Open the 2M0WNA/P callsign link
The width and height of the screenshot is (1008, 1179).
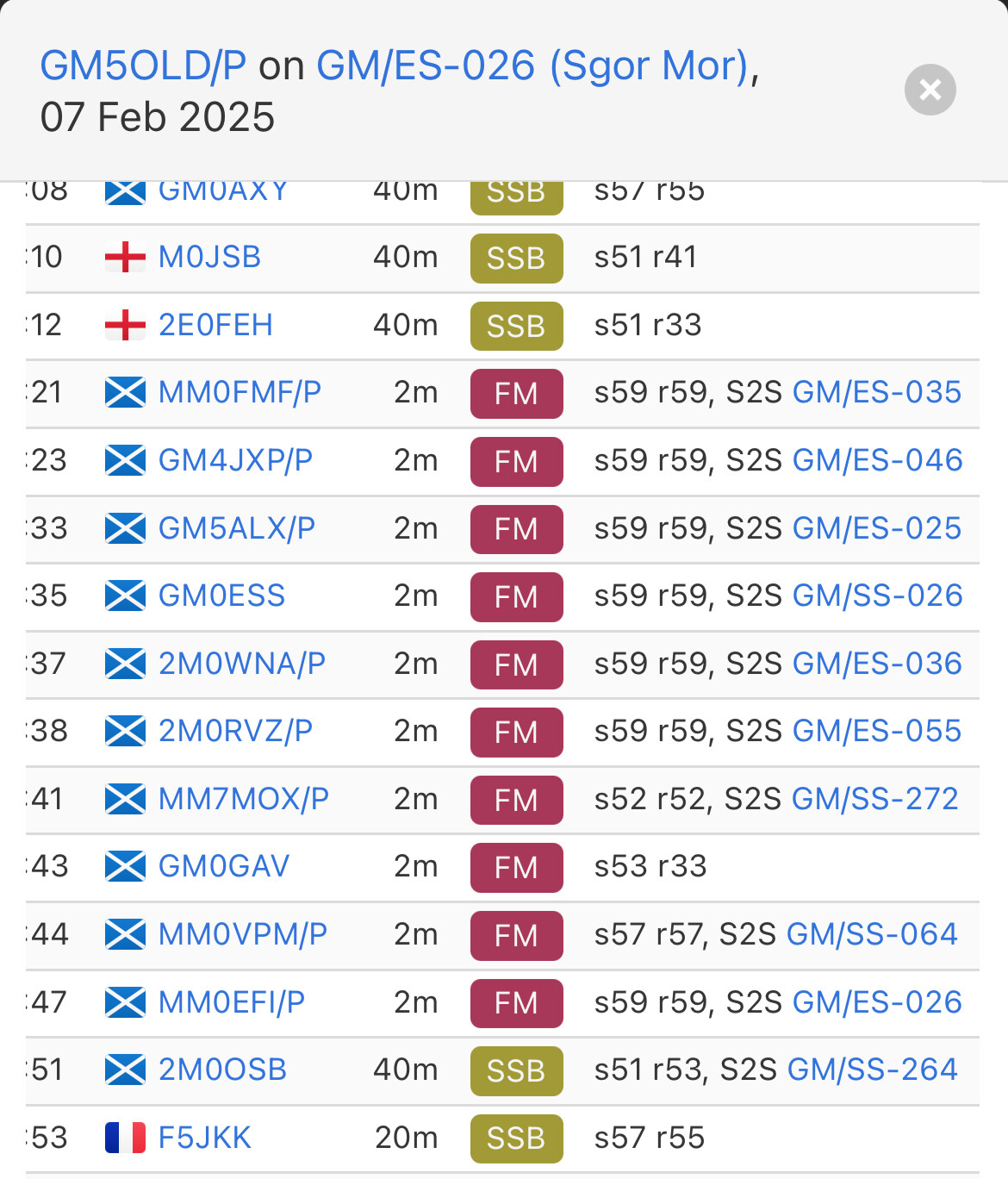[242, 664]
